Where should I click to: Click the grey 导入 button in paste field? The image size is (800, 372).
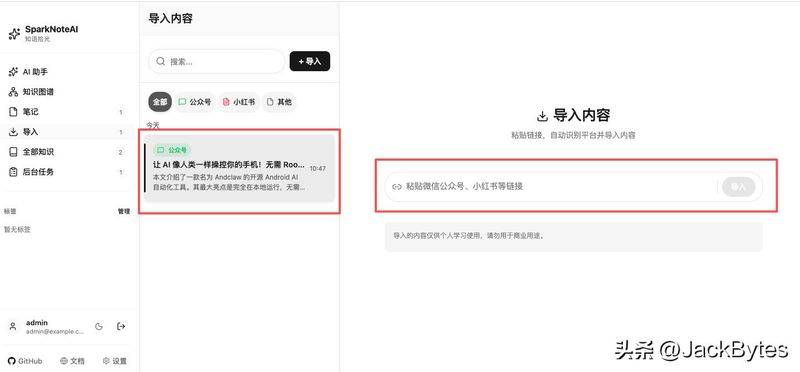click(x=738, y=187)
